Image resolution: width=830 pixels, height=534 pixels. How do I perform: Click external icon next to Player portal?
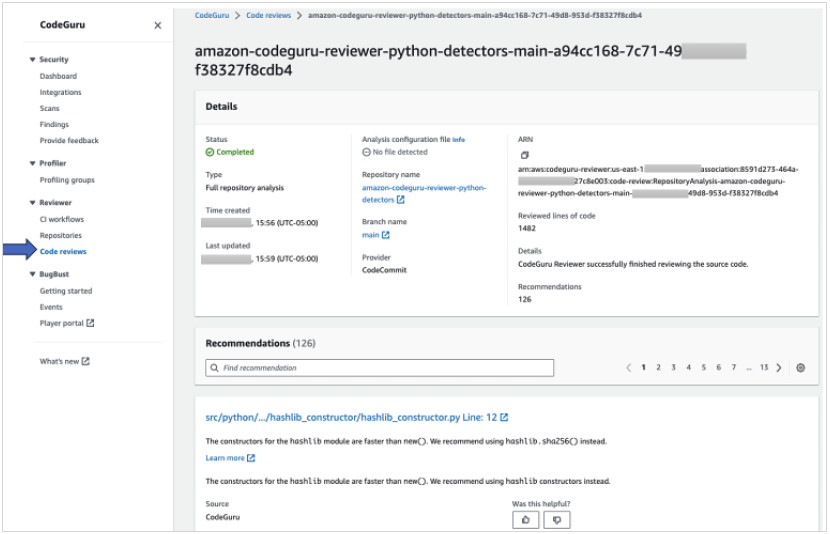tap(90, 323)
